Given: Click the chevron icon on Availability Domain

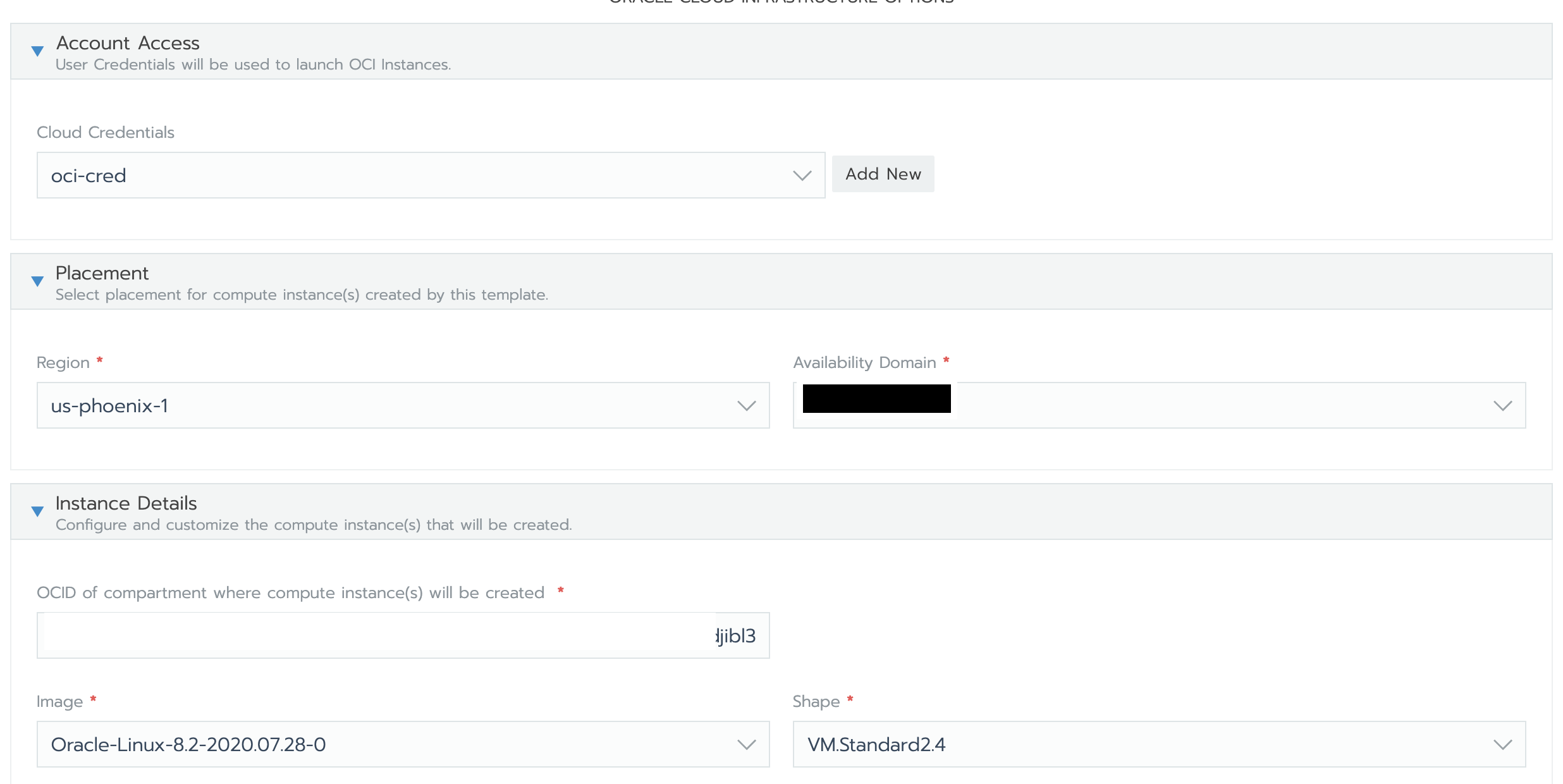Looking at the screenshot, I should click(1504, 405).
